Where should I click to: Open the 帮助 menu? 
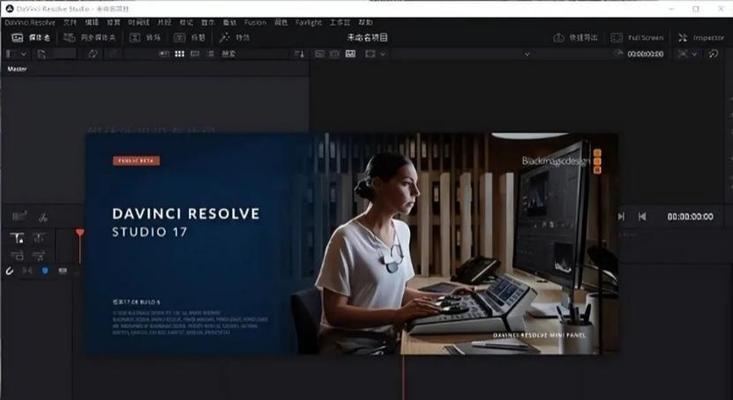[365, 22]
